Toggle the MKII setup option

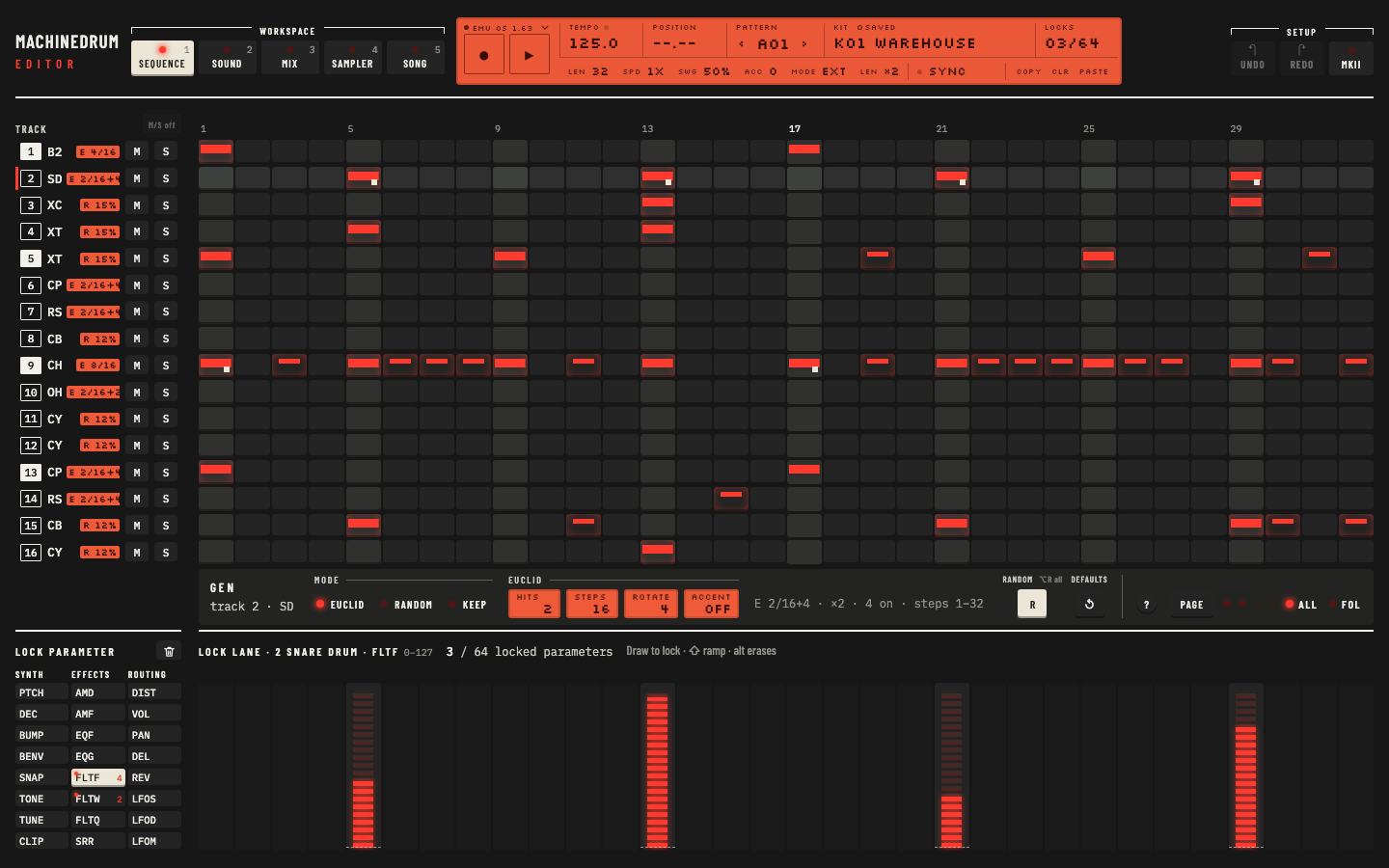[1350, 58]
